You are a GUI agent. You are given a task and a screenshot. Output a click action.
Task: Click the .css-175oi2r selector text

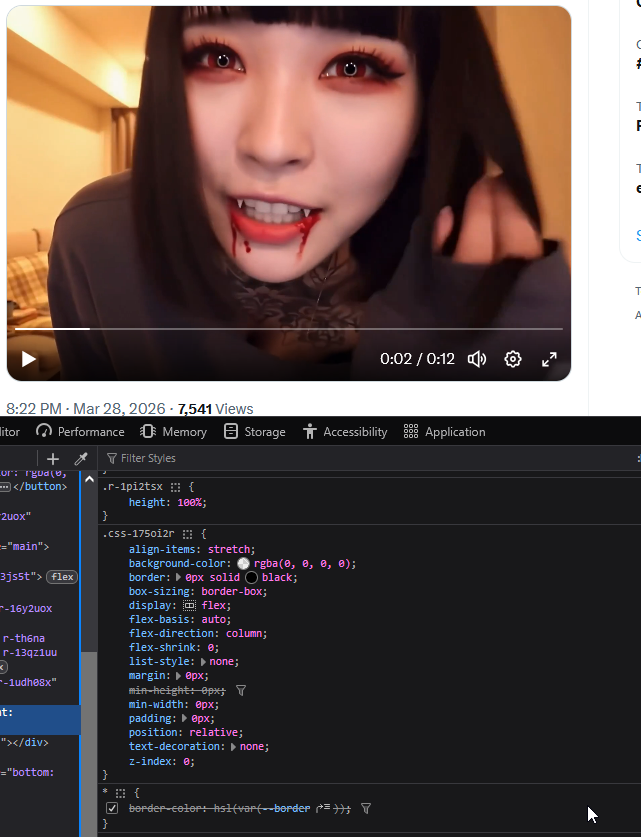pyautogui.click(x=138, y=533)
